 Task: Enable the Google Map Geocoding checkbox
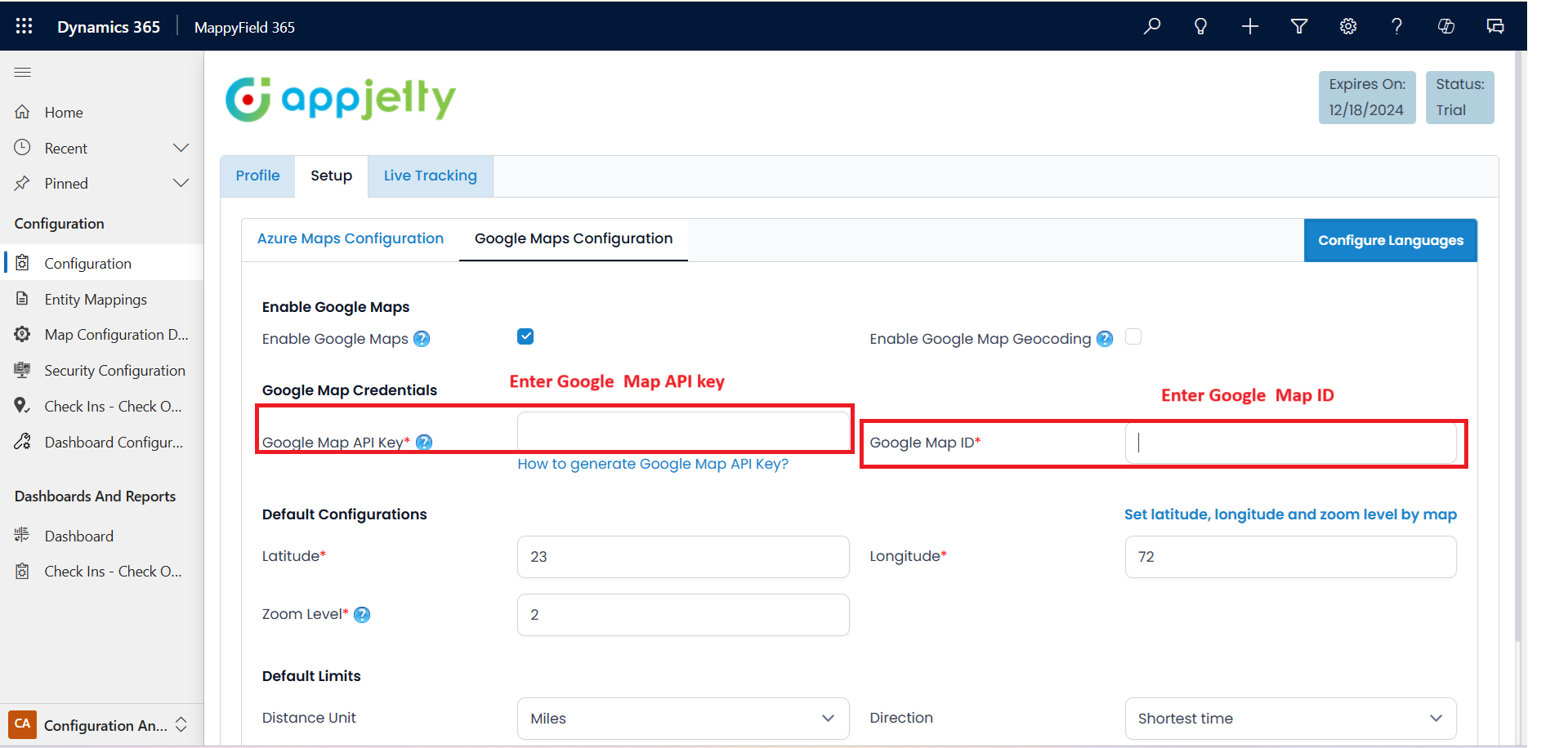(1133, 336)
